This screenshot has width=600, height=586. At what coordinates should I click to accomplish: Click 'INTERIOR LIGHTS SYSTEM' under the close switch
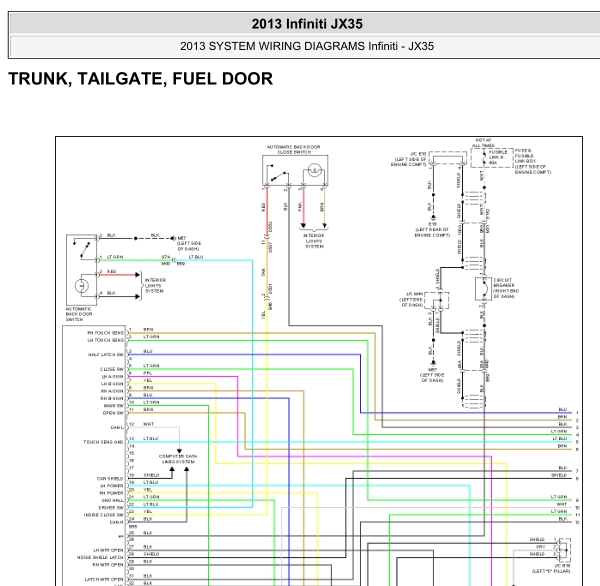(314, 241)
